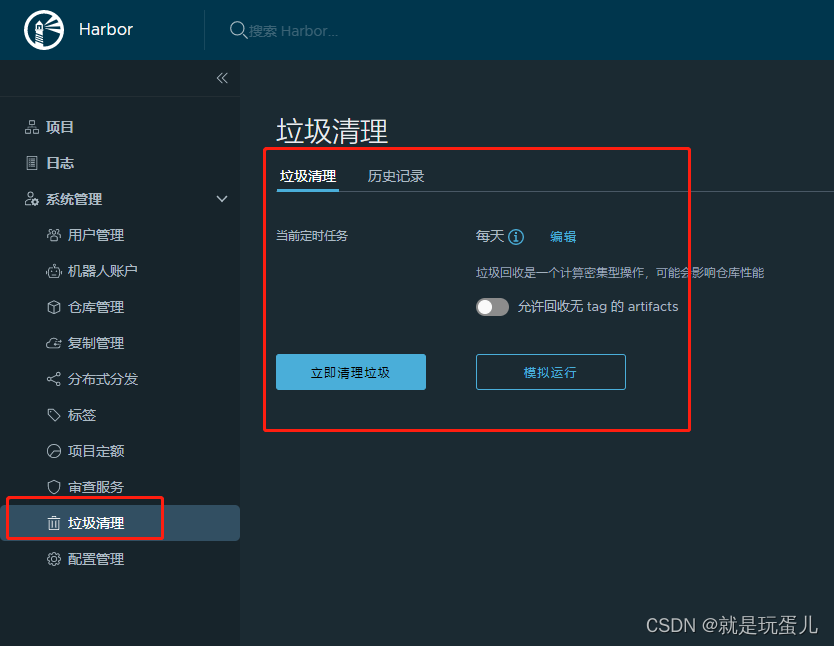Viewport: 834px width, 646px height.
Task: Show info tooltip next to 每天
Action: (x=516, y=237)
